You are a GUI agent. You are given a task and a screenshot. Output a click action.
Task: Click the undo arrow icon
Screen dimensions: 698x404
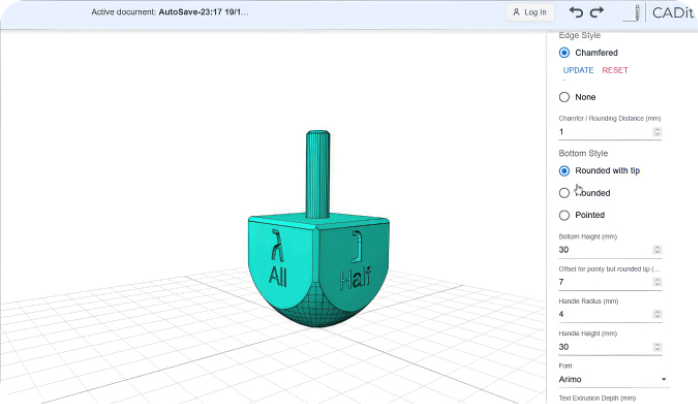pyautogui.click(x=576, y=12)
